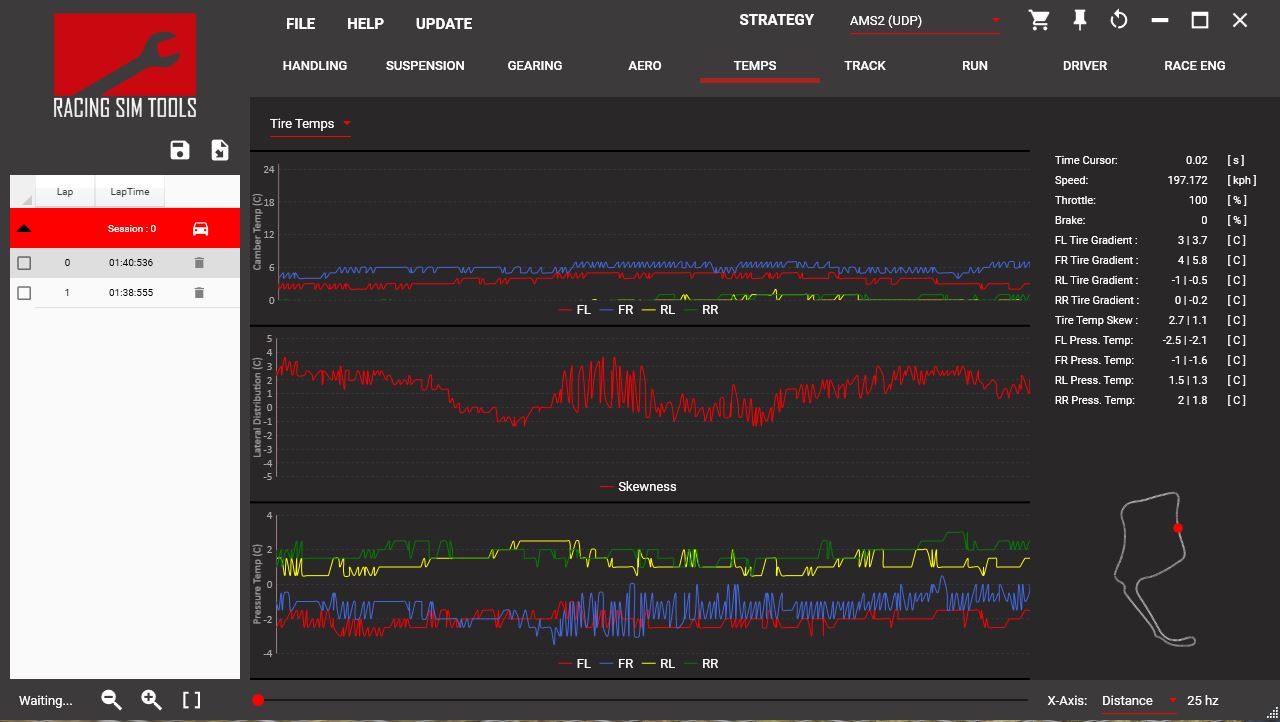Open the Tire Temps chart dropdown

[x=310, y=124]
